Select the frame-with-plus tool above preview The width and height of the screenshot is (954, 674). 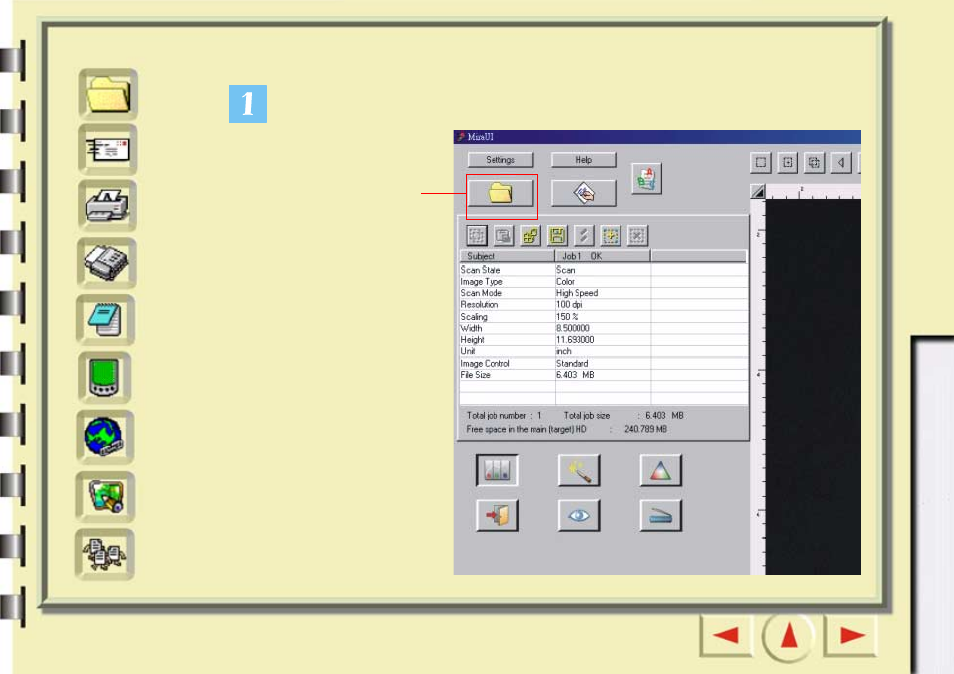[x=787, y=162]
